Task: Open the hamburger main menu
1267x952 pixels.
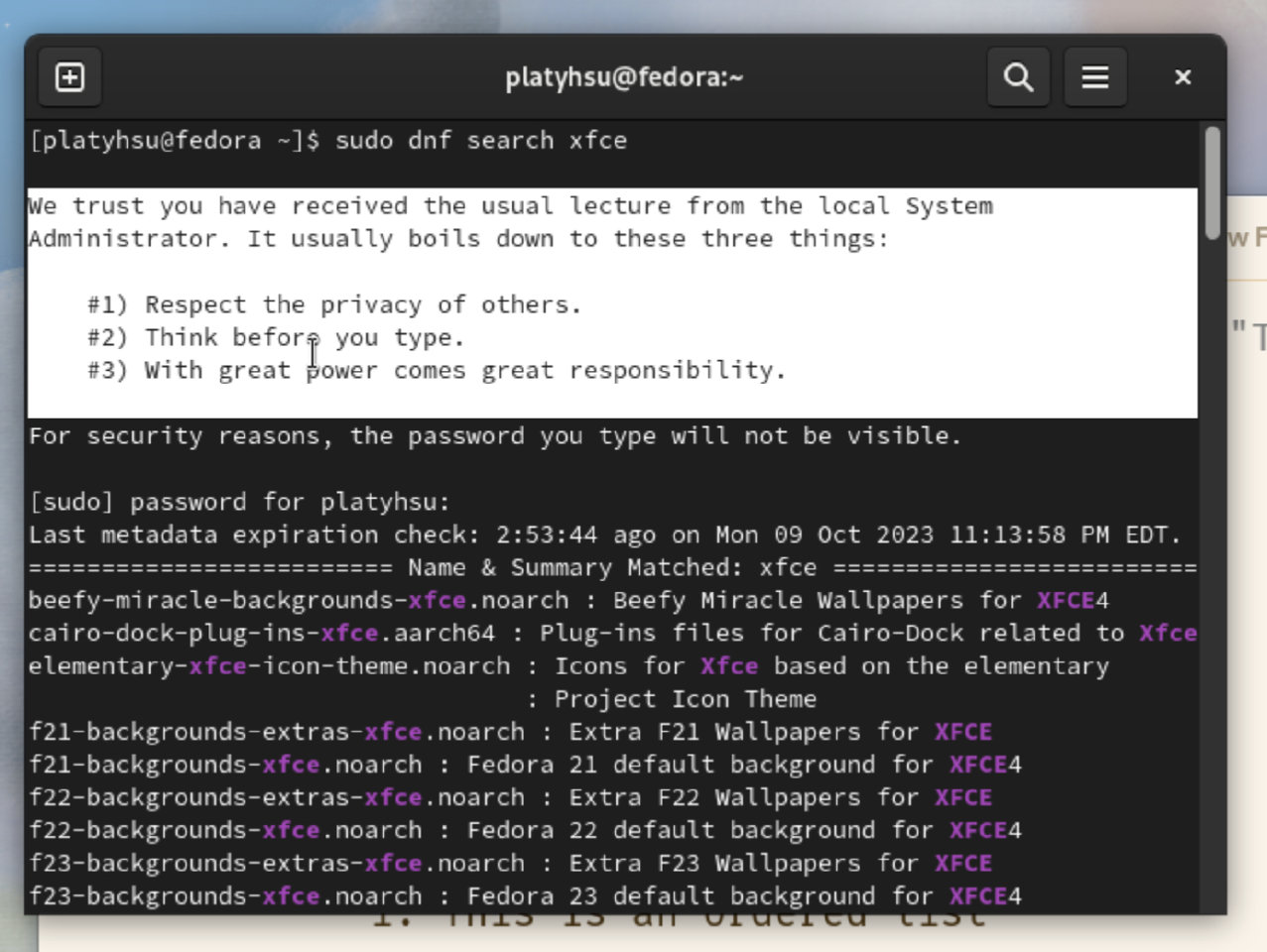Action: click(1094, 77)
